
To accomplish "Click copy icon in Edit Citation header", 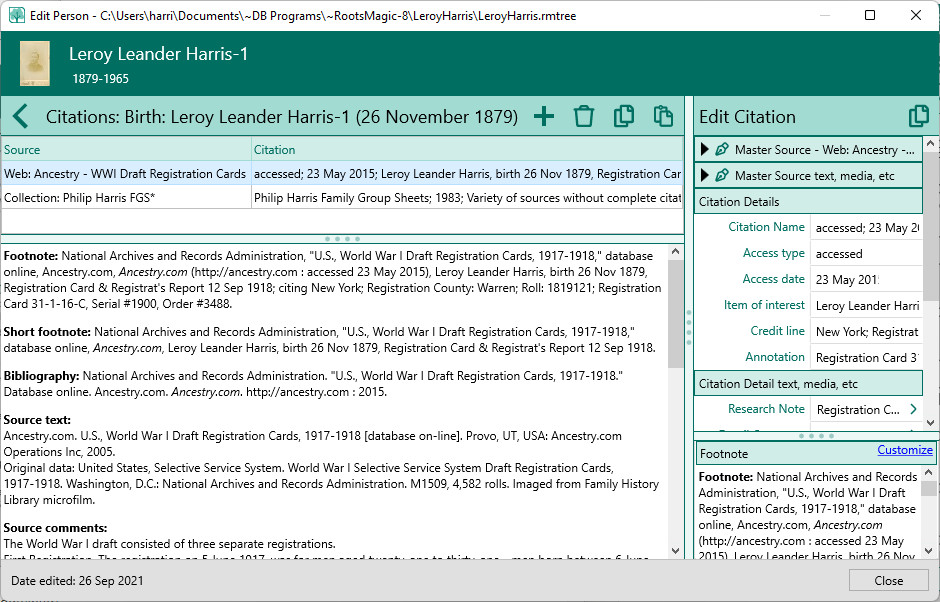I will coord(918,117).
